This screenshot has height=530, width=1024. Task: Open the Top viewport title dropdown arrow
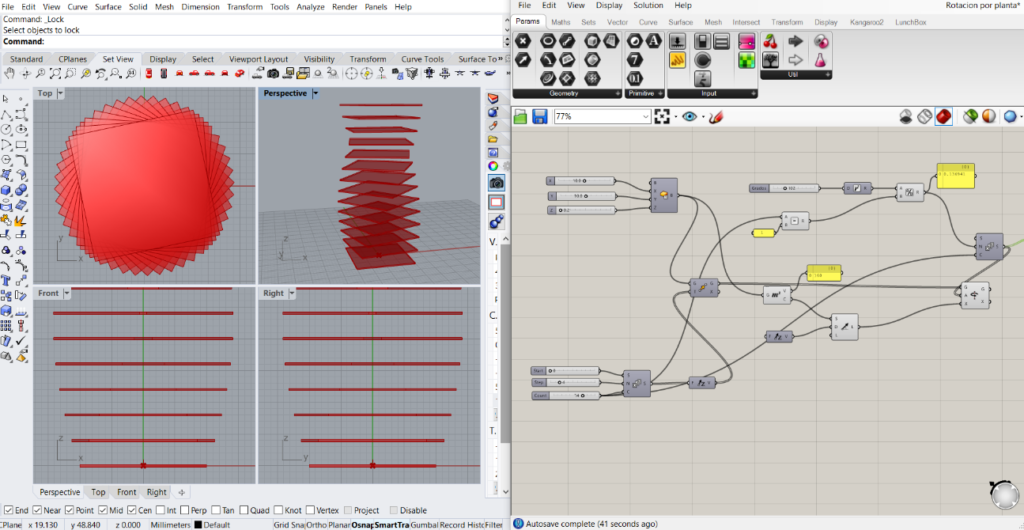pyautogui.click(x=61, y=93)
